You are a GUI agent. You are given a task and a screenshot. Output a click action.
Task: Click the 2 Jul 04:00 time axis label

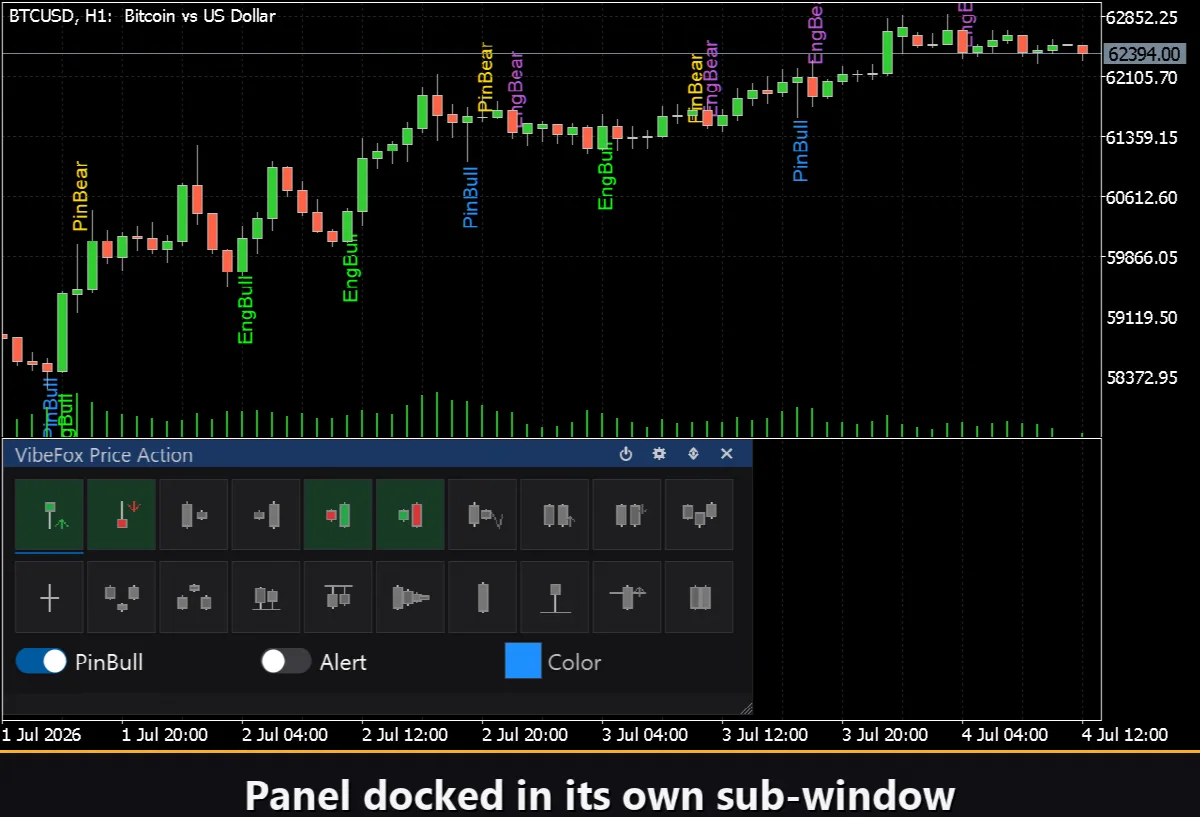point(285,735)
